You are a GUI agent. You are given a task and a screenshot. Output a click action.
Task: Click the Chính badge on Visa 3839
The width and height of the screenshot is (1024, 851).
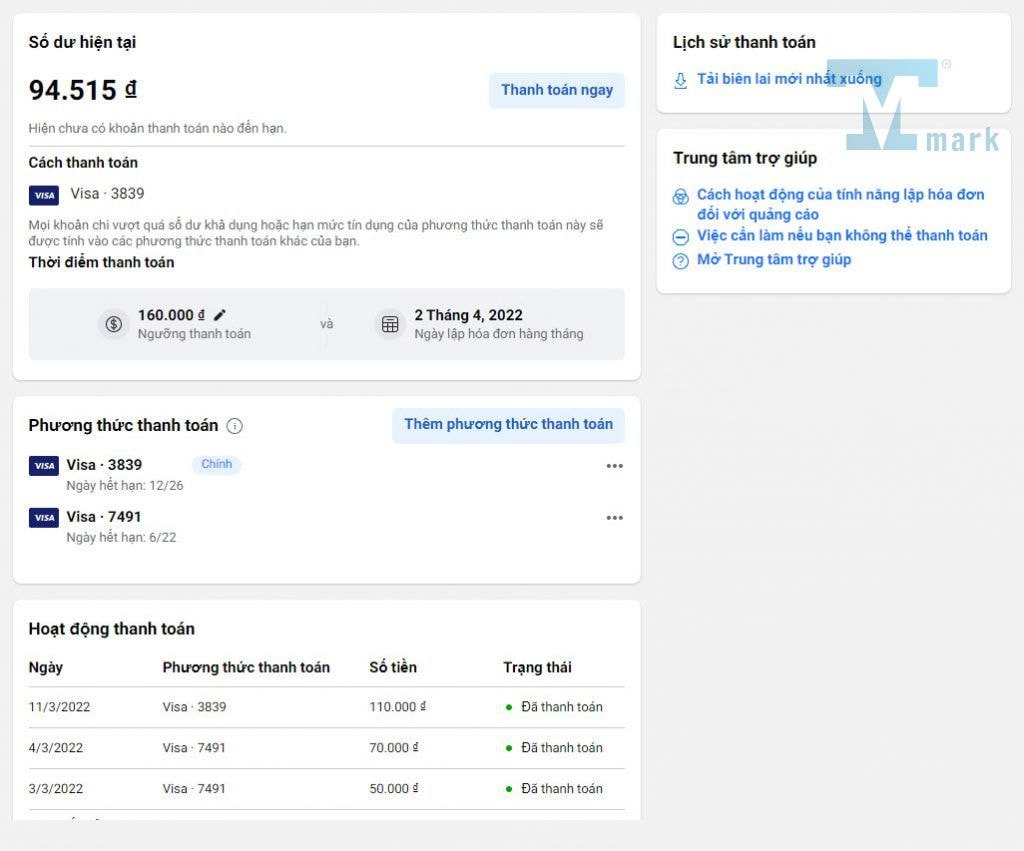pos(216,465)
